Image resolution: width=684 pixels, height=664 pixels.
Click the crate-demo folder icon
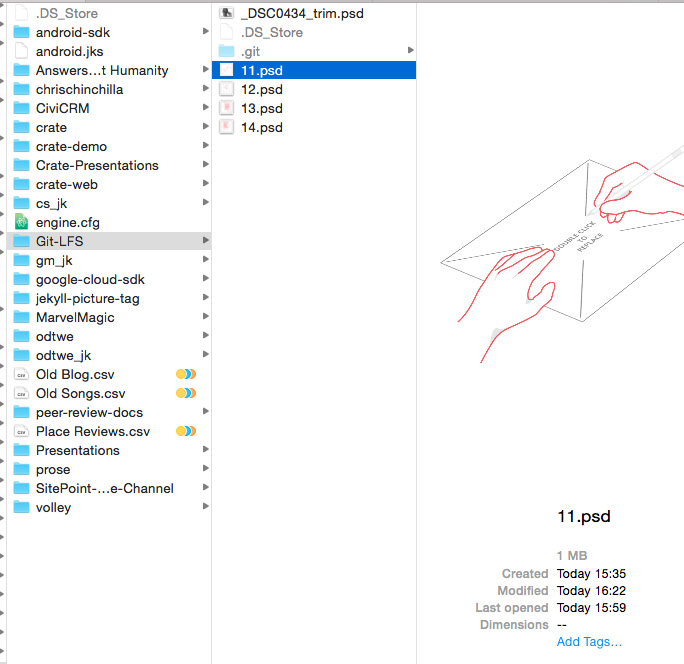21,146
